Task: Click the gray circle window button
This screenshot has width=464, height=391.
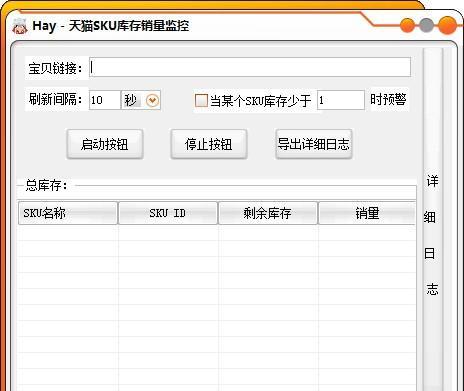Action: (427, 25)
